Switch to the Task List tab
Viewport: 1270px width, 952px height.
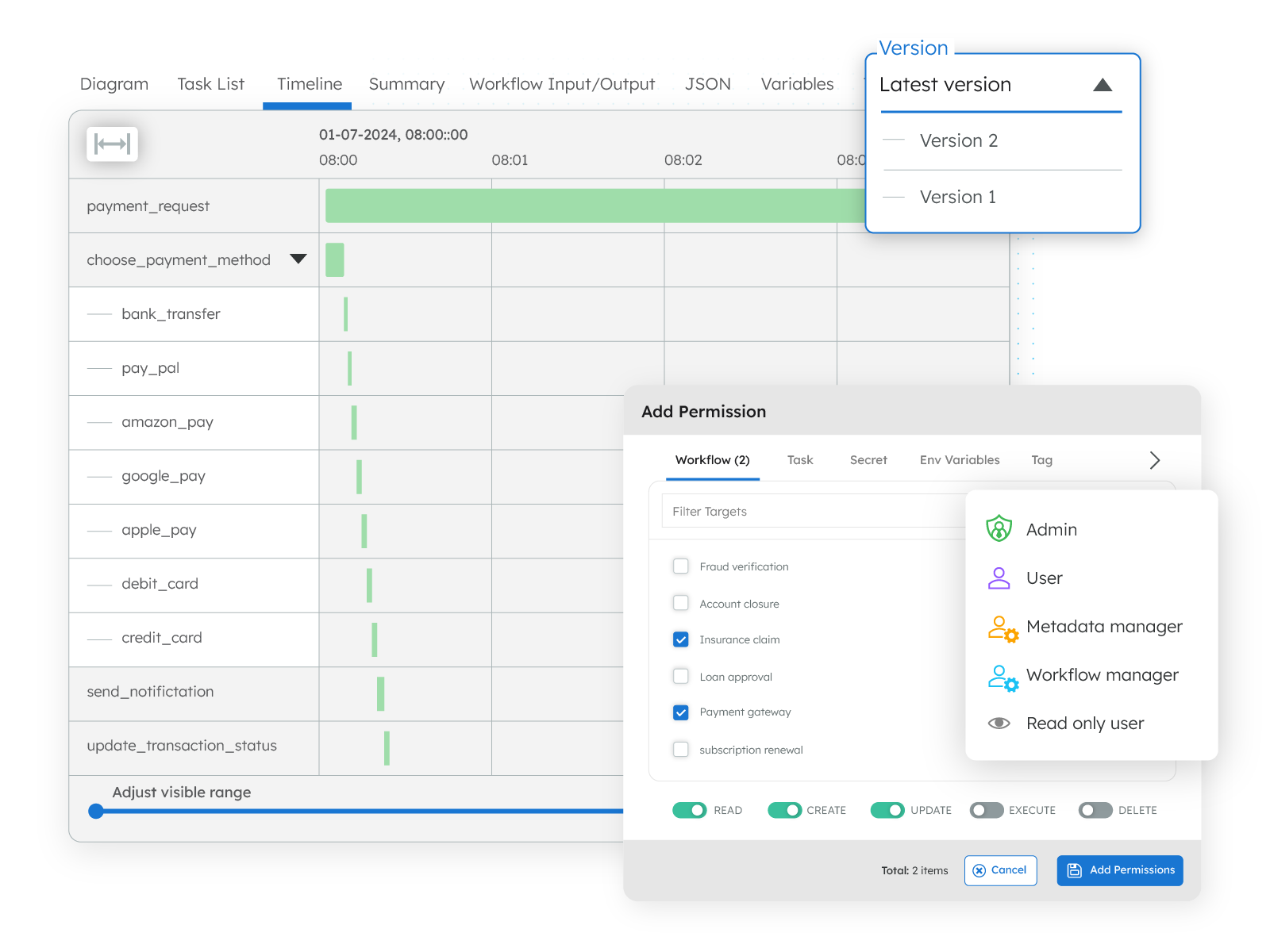click(211, 83)
